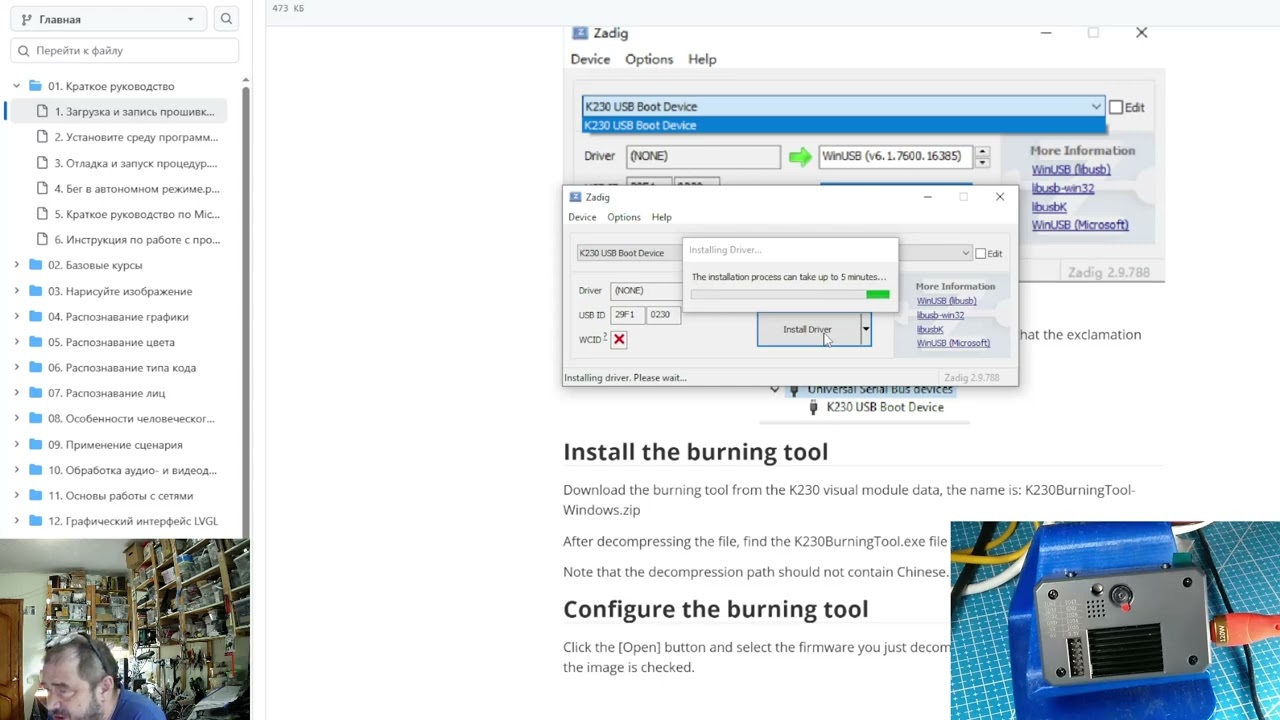Click the camera module video thumbnail

click(1115, 620)
